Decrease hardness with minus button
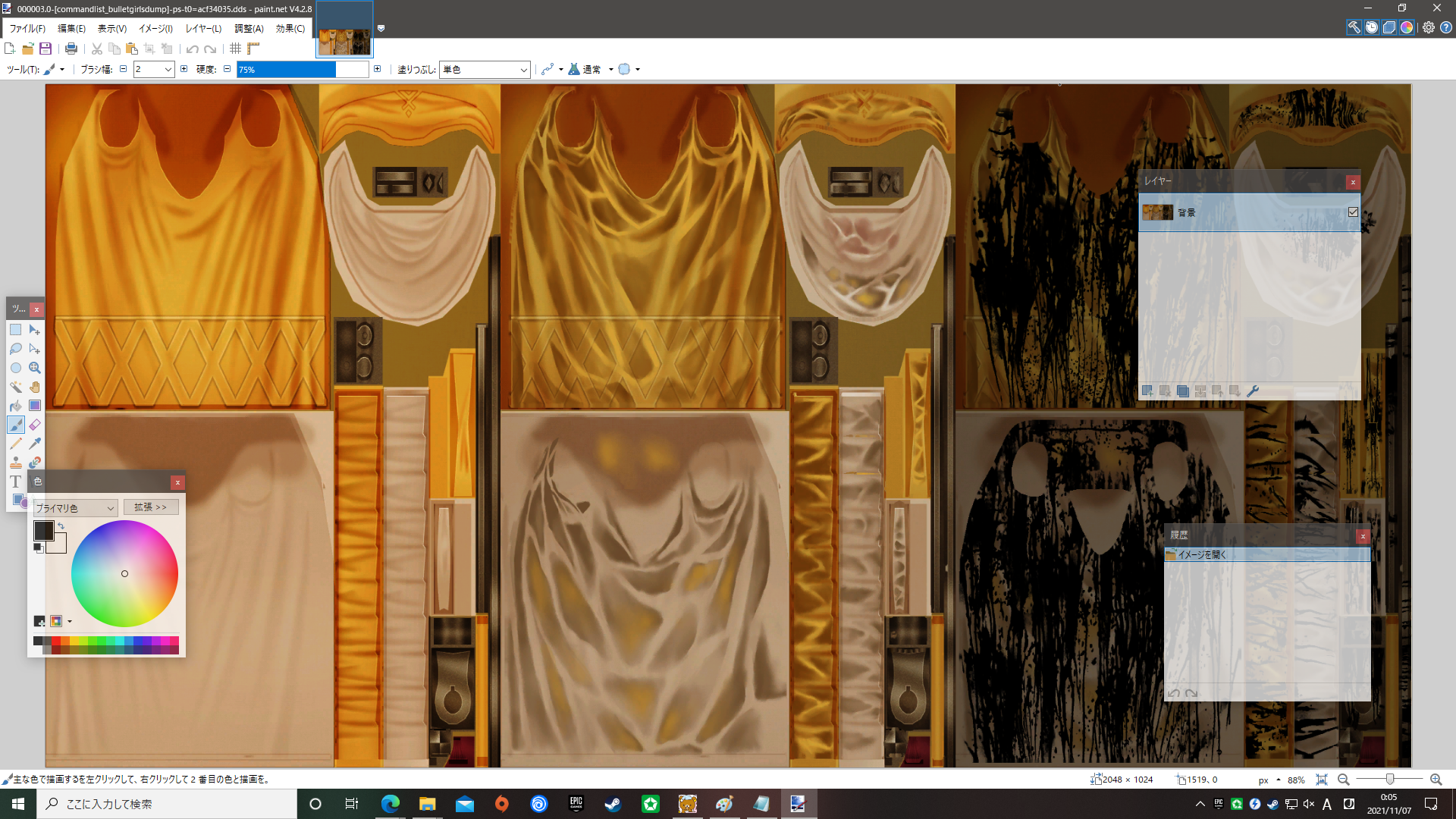The width and height of the screenshot is (1456, 819). tap(227, 69)
